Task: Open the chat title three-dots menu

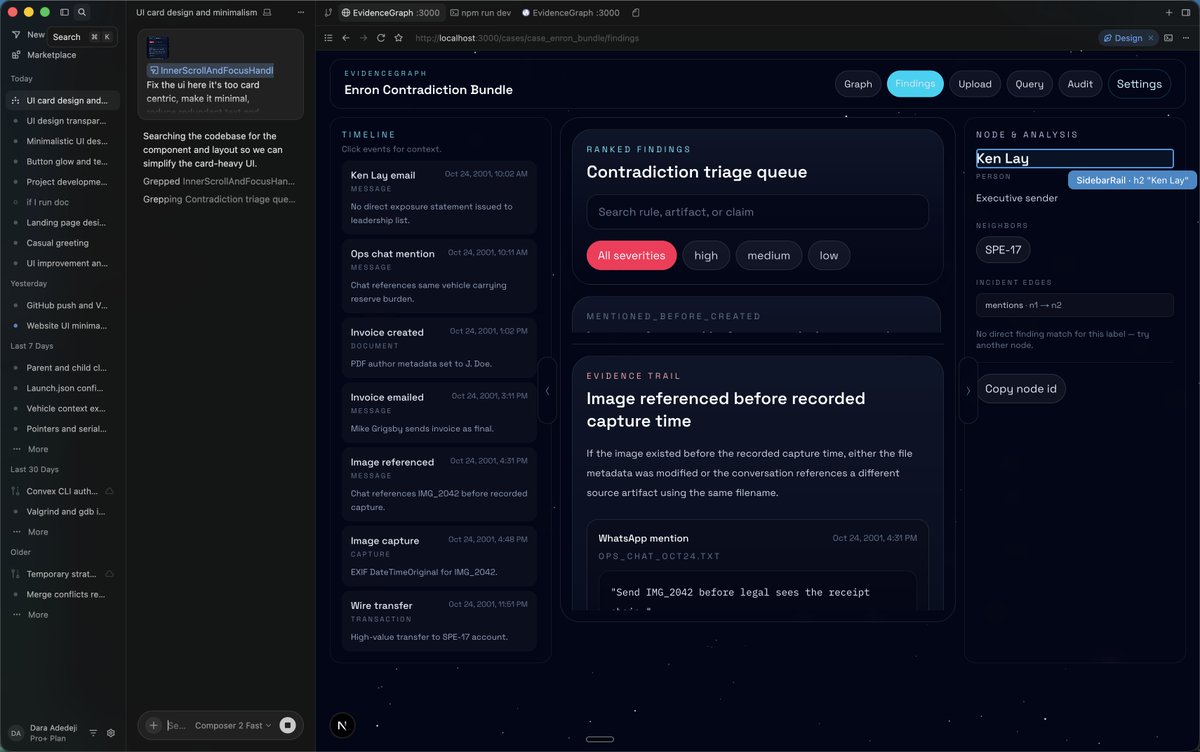Action: [x=301, y=12]
